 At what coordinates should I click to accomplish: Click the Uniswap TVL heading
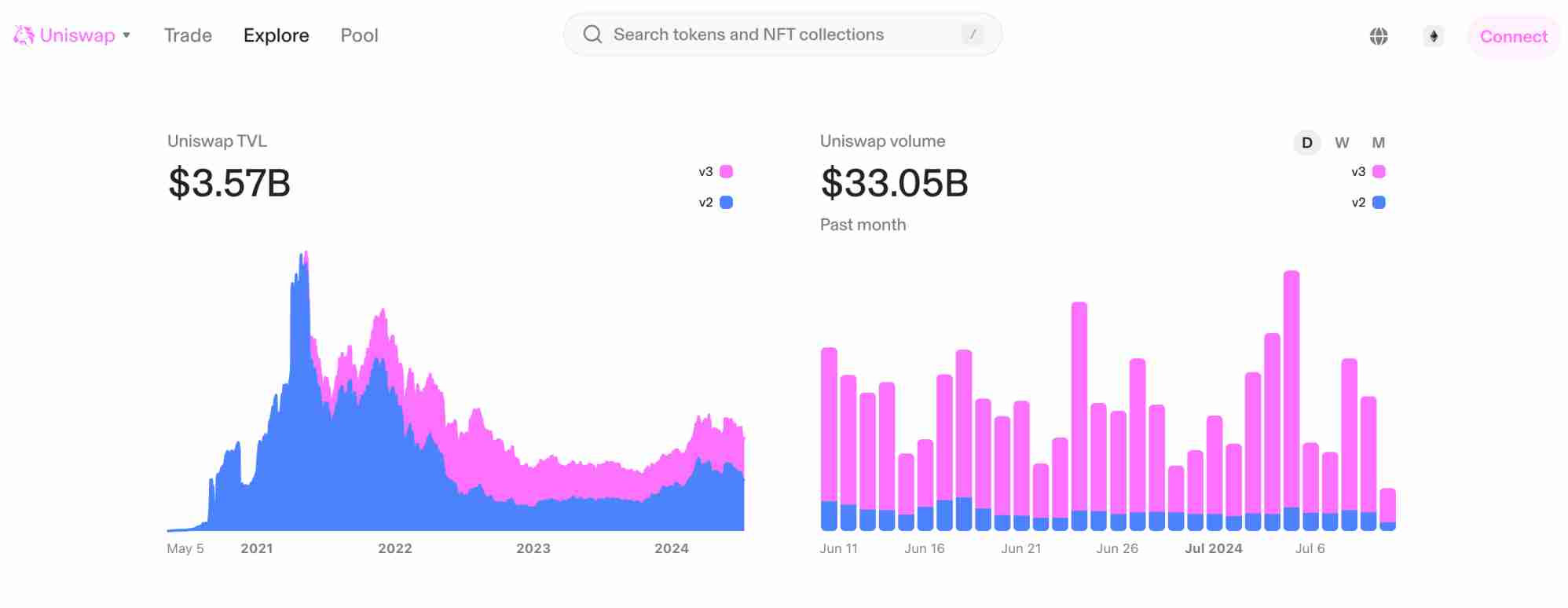(x=217, y=141)
